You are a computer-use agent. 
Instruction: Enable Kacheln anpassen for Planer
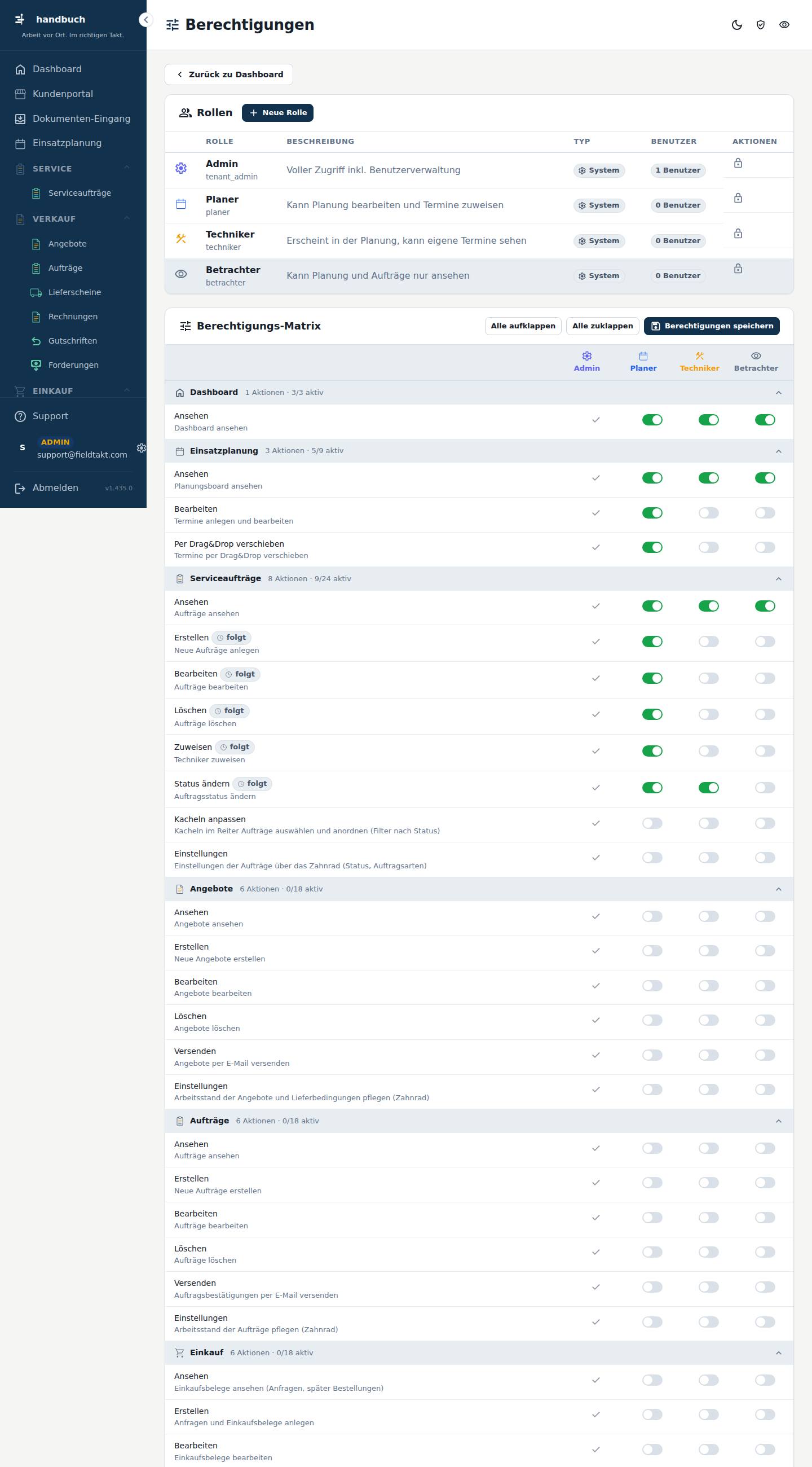point(652,823)
